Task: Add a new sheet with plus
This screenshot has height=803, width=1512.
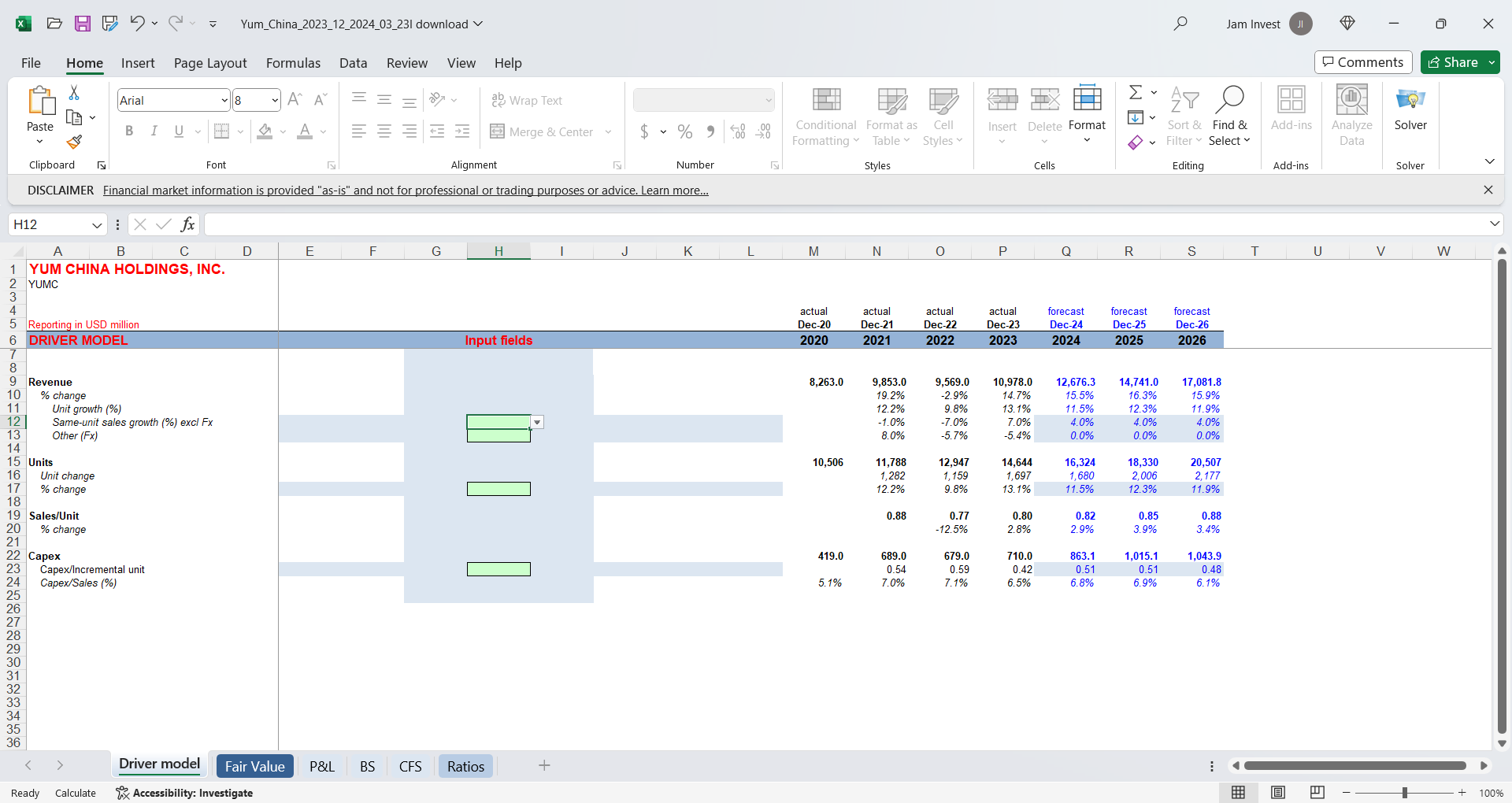Action: pos(544,765)
